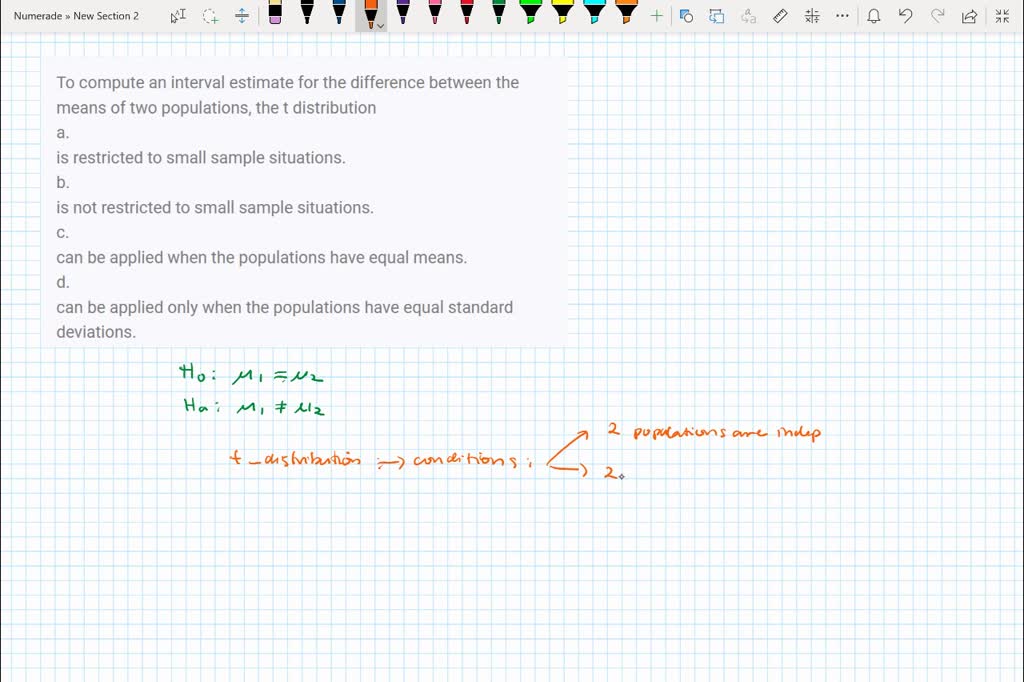Click the Ink to Text button
This screenshot has height=682, width=1024.
[x=748, y=16]
